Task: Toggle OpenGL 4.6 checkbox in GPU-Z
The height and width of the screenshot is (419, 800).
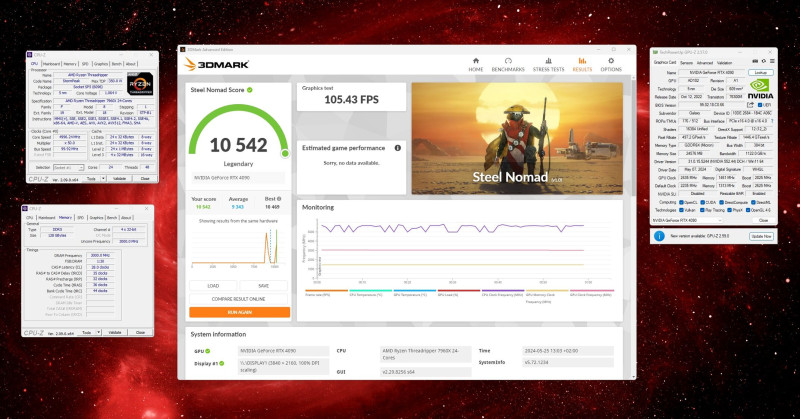Action: pos(748,210)
